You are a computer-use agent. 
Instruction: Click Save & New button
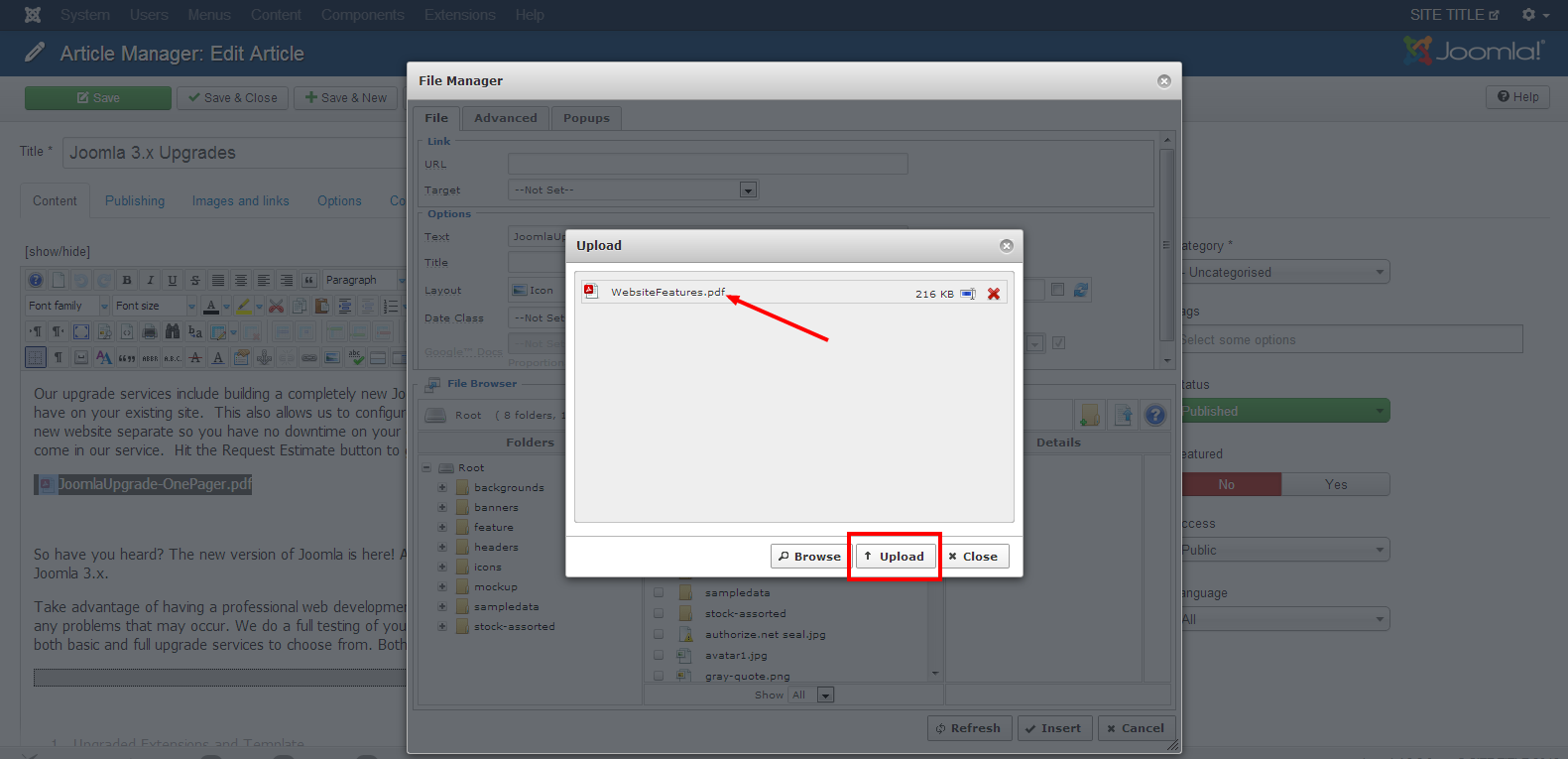pyautogui.click(x=346, y=98)
